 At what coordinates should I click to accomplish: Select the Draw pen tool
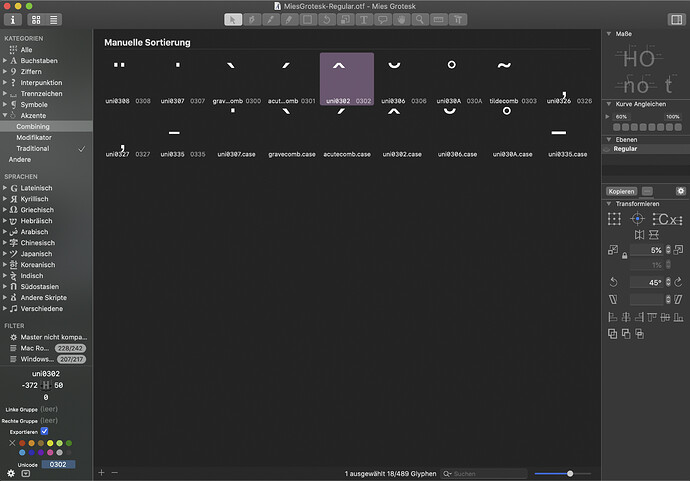[252, 19]
